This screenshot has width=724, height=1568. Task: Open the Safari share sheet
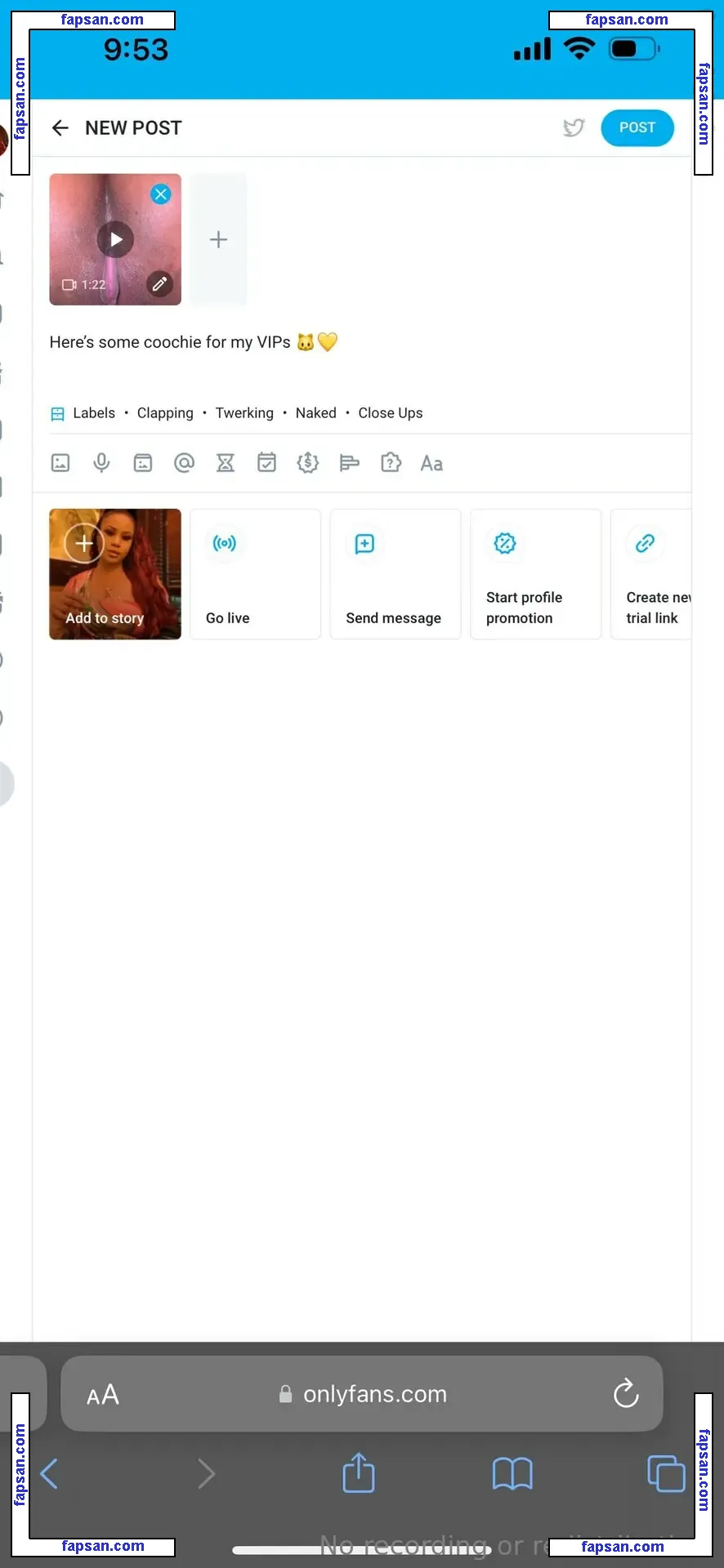tap(359, 1472)
